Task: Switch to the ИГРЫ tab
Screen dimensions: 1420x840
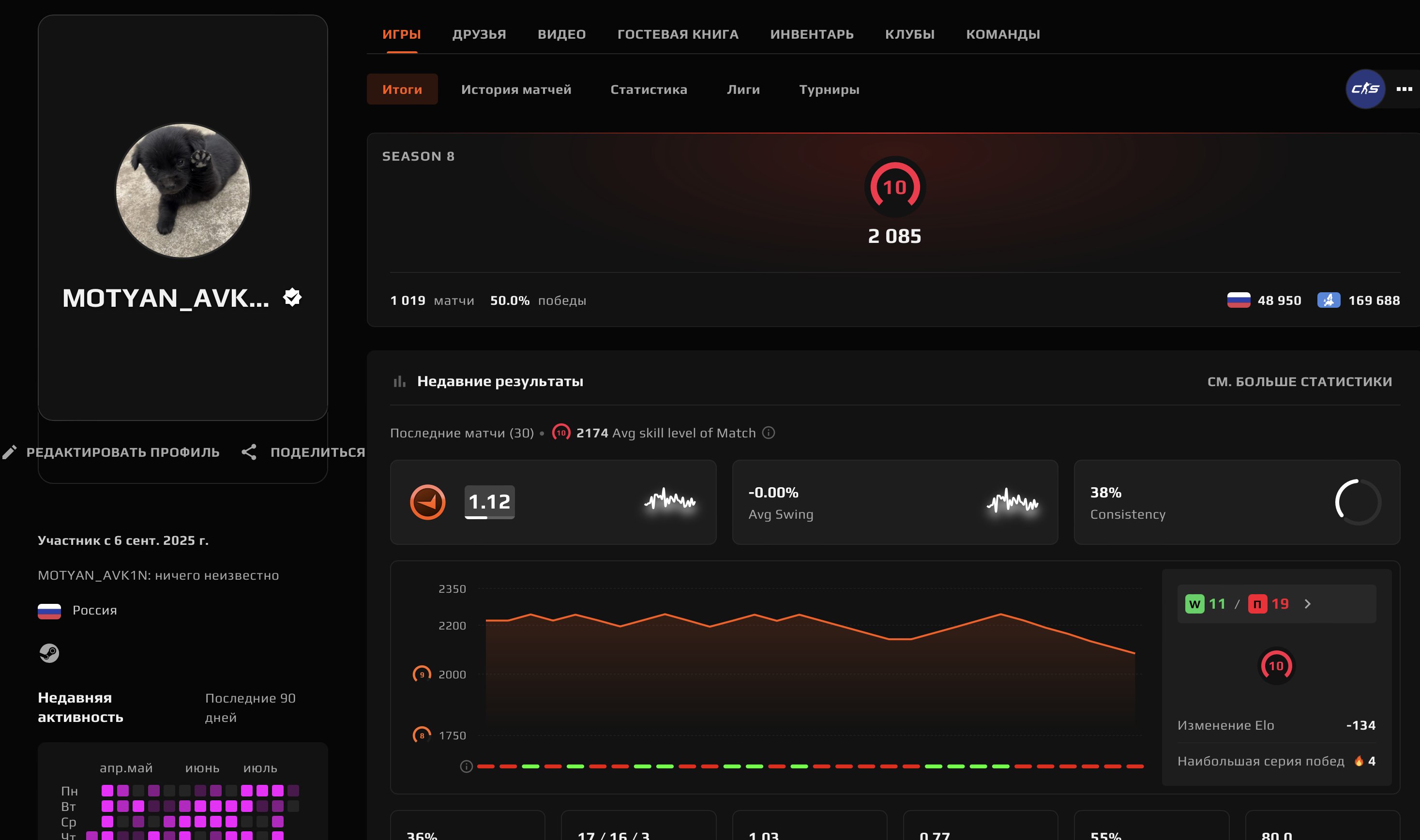Action: (x=401, y=34)
